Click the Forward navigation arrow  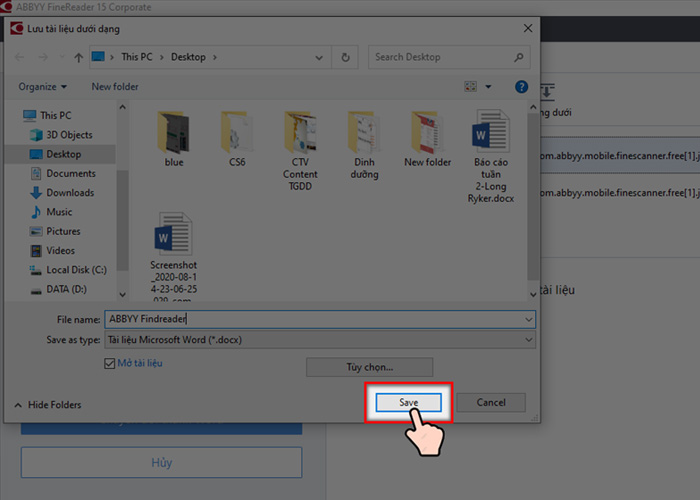click(43, 57)
